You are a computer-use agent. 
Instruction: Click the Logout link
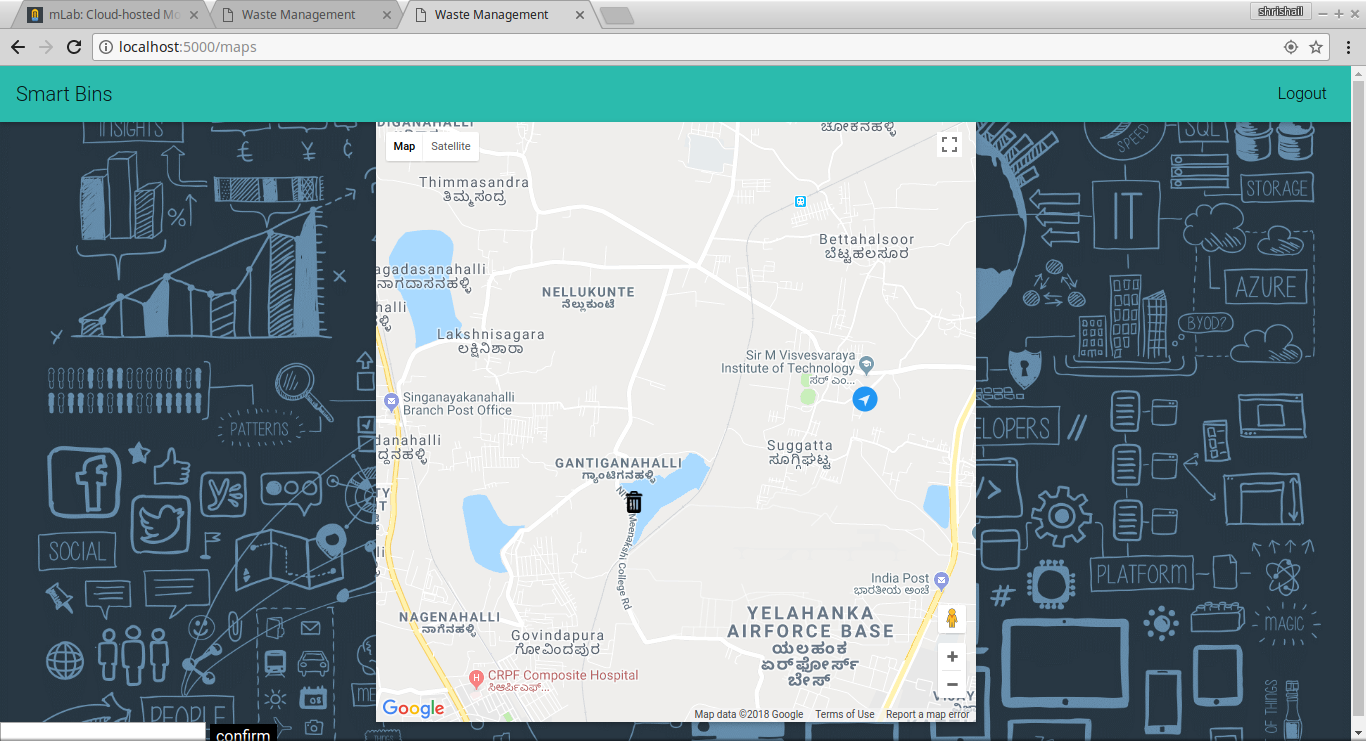tap(1302, 93)
